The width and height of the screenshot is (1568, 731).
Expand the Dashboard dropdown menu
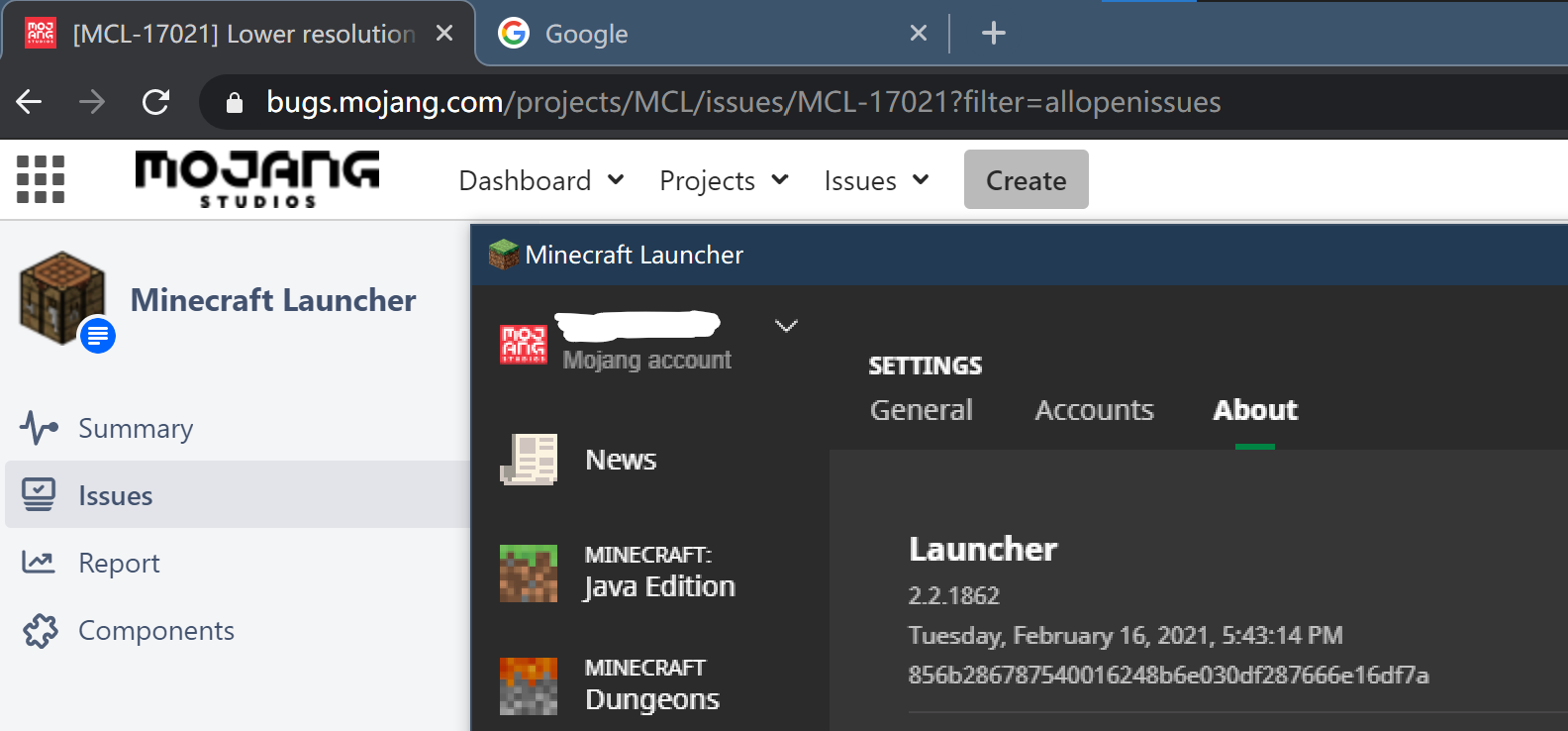[540, 180]
